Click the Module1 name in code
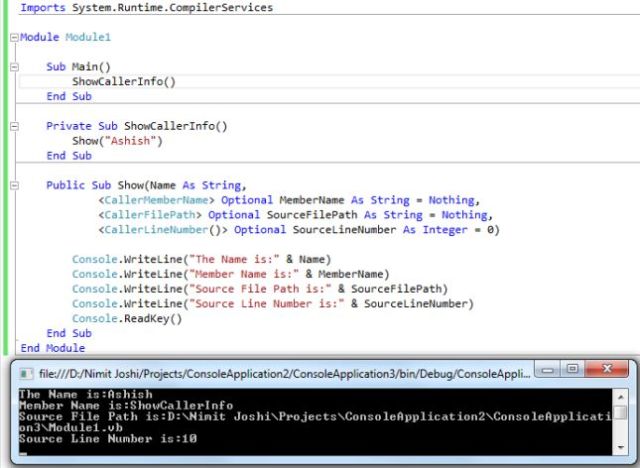Viewport: 640px width, 468px height. (x=88, y=38)
